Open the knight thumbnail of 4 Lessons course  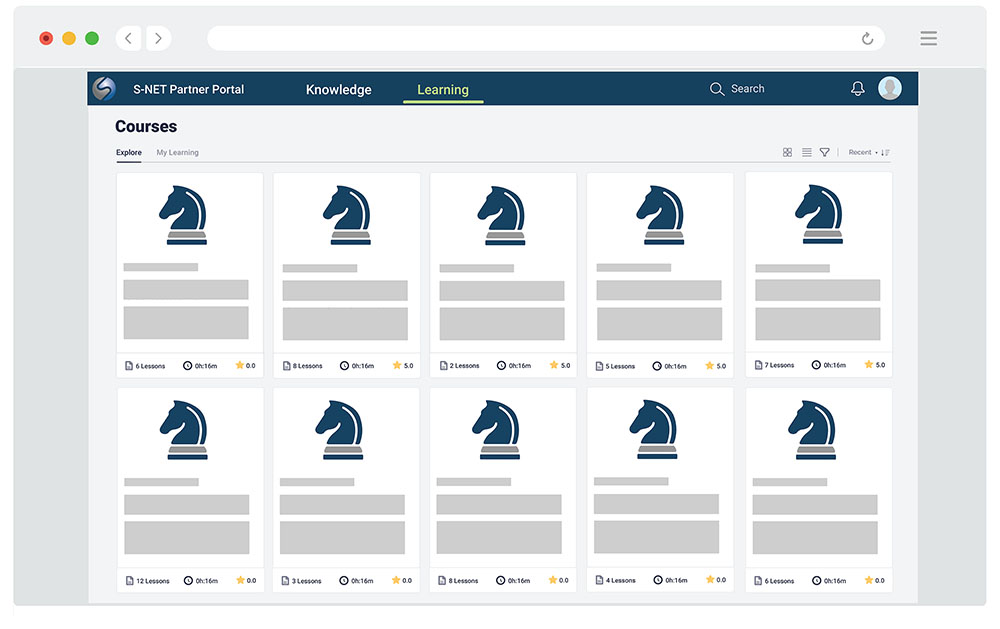point(654,429)
